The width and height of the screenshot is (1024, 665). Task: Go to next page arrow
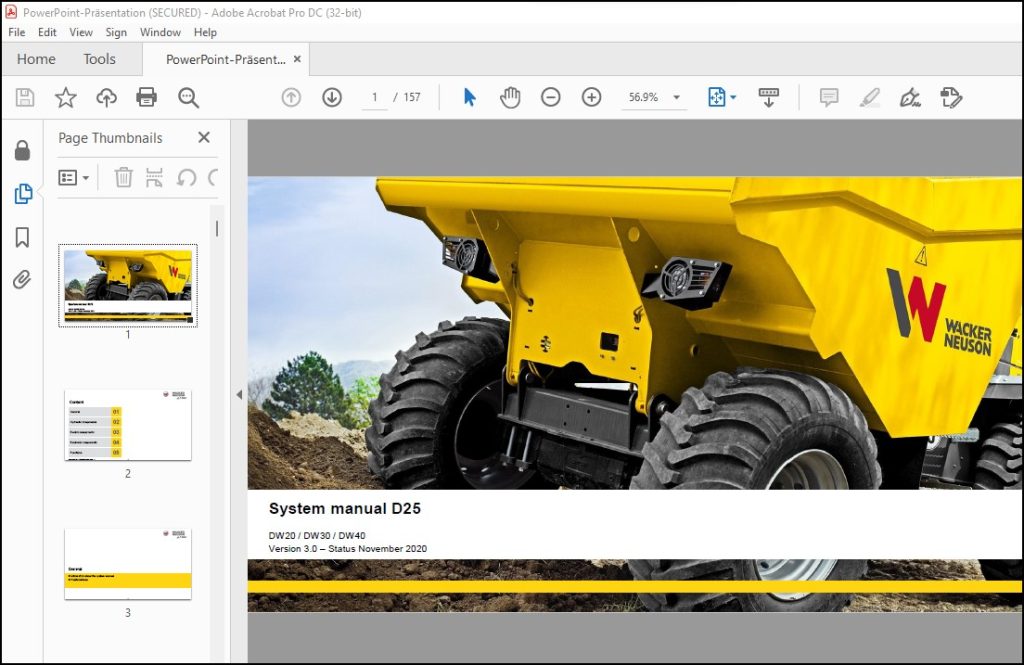(332, 97)
